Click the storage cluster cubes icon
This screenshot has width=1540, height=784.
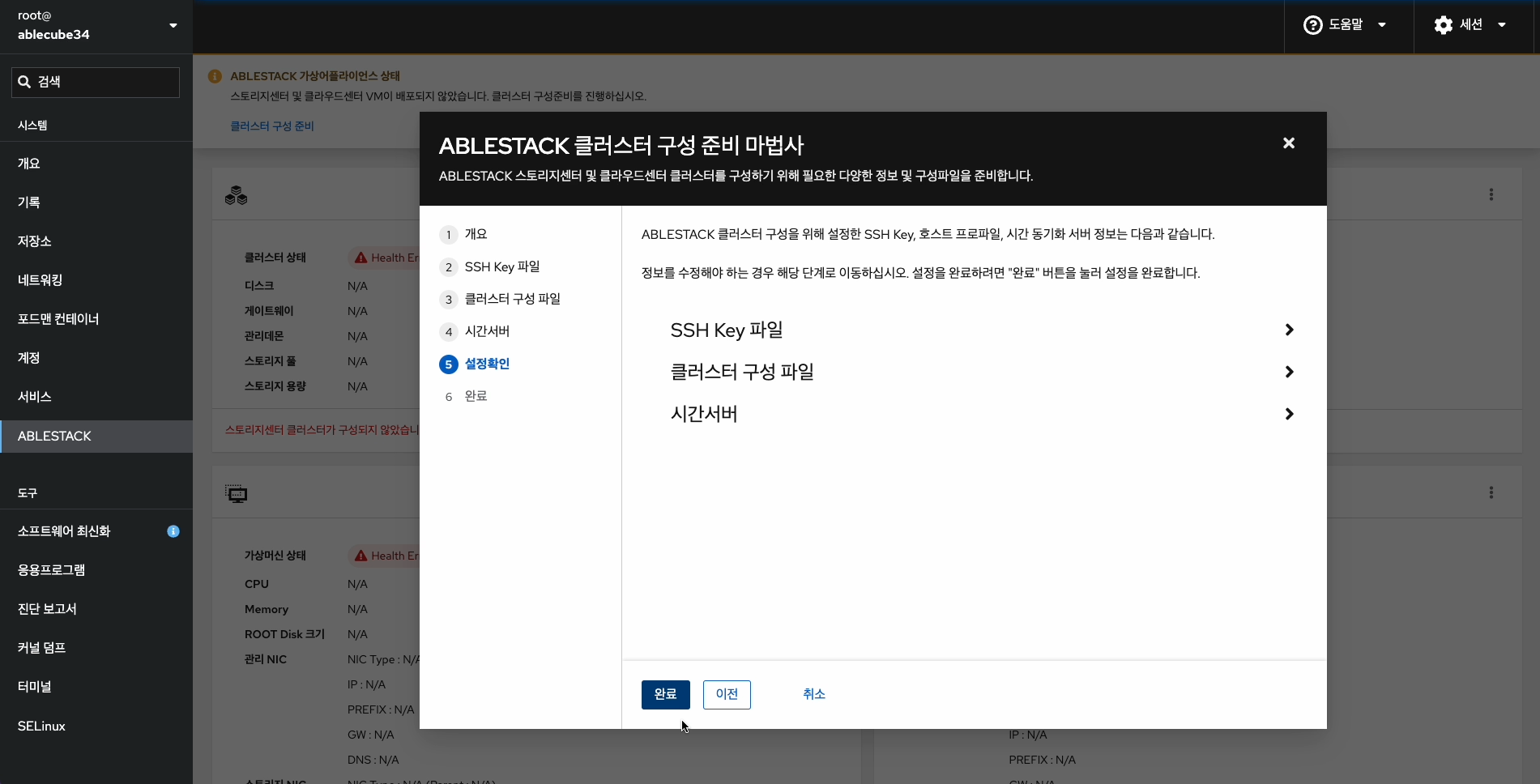pos(237,195)
